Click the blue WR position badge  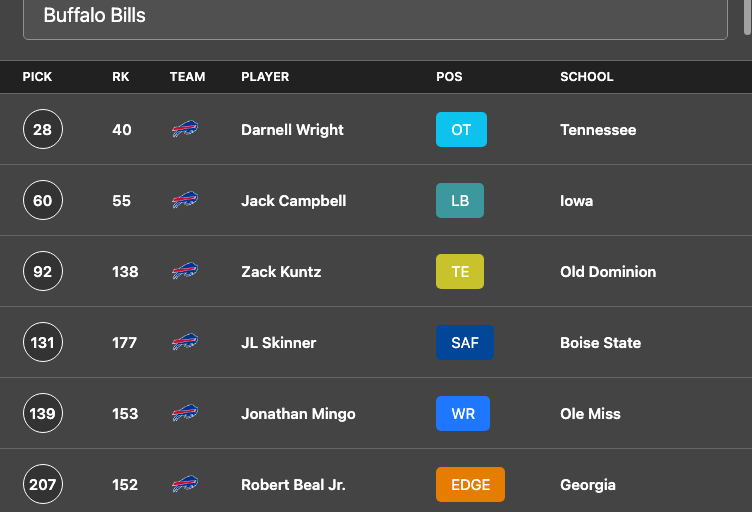(463, 413)
